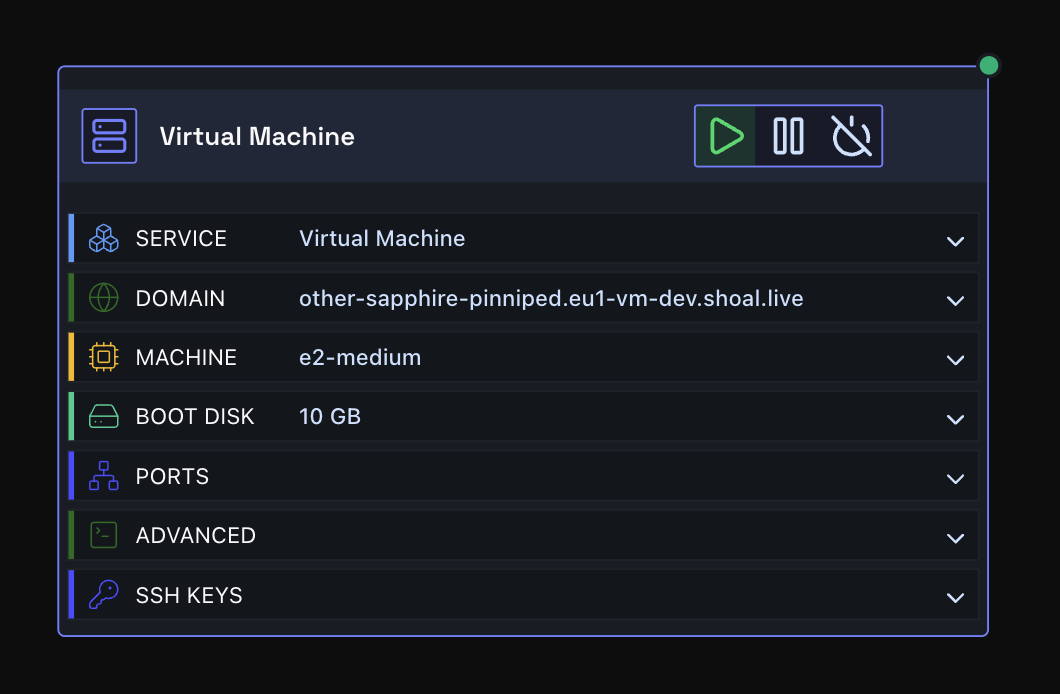1060x694 pixels.
Task: Open the PORTS section chevron
Action: pos(955,479)
